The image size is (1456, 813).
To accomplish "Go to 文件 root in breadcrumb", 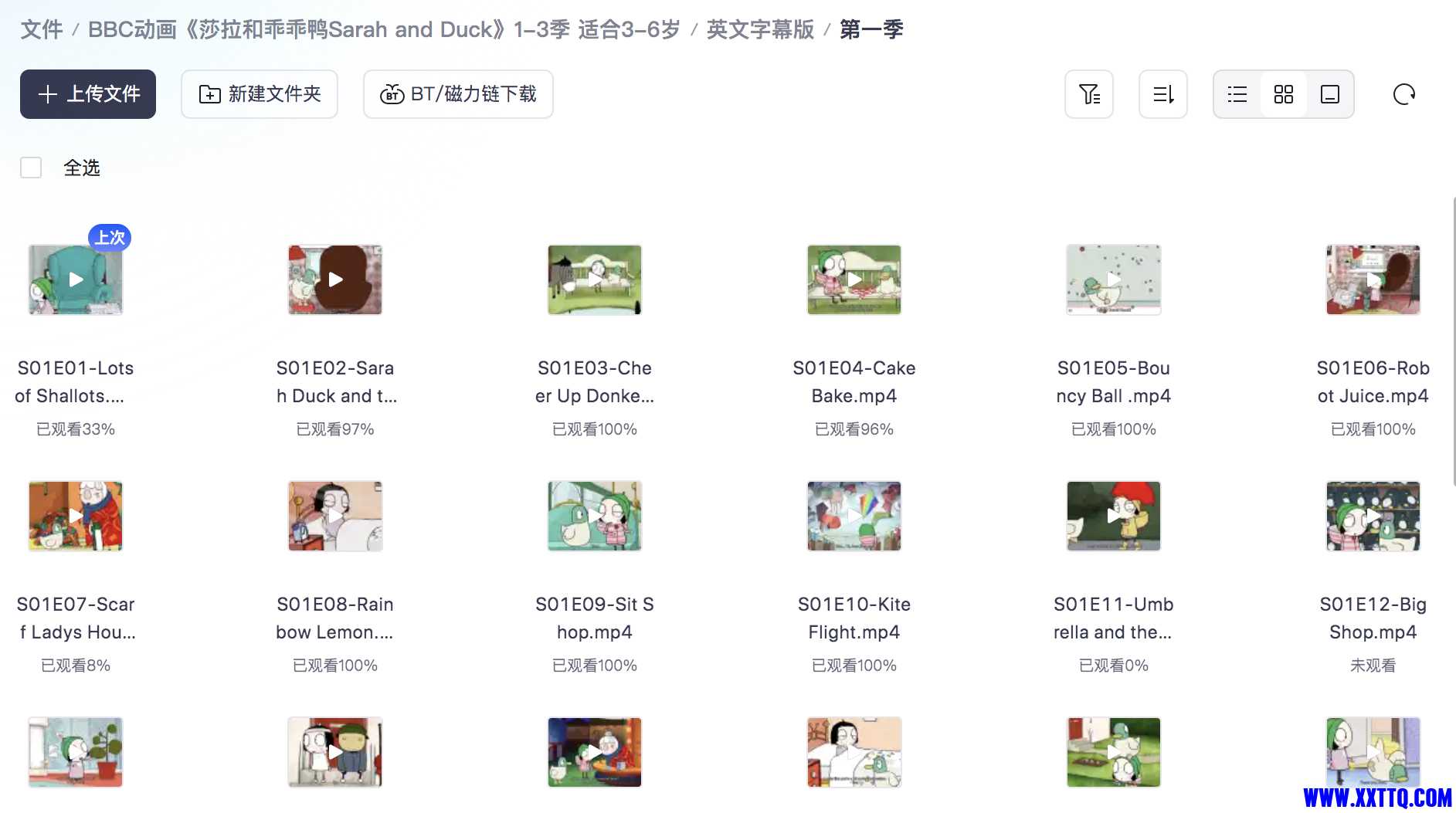I will tap(42, 29).
